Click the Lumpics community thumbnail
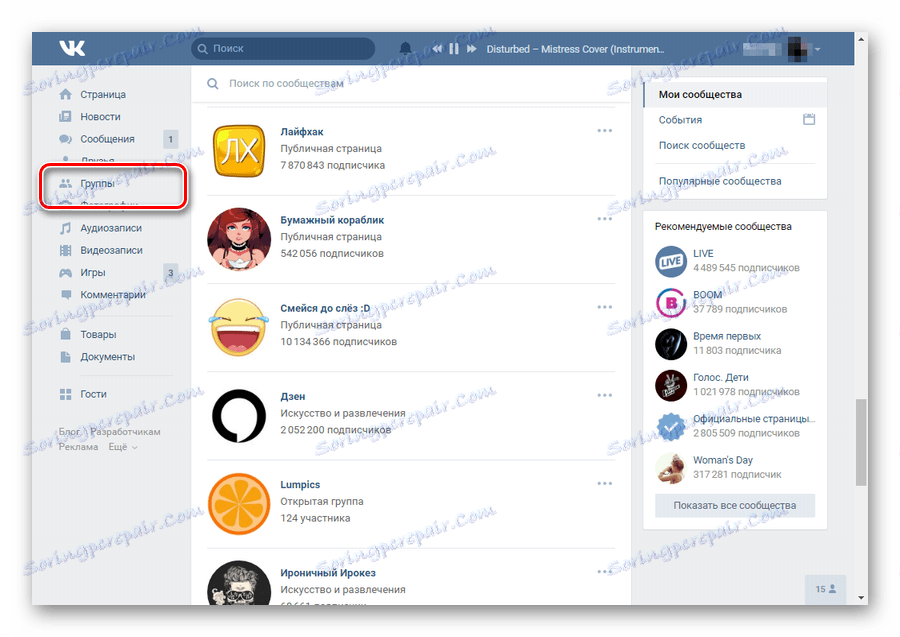Image resolution: width=900 pixels, height=637 pixels. [x=238, y=504]
